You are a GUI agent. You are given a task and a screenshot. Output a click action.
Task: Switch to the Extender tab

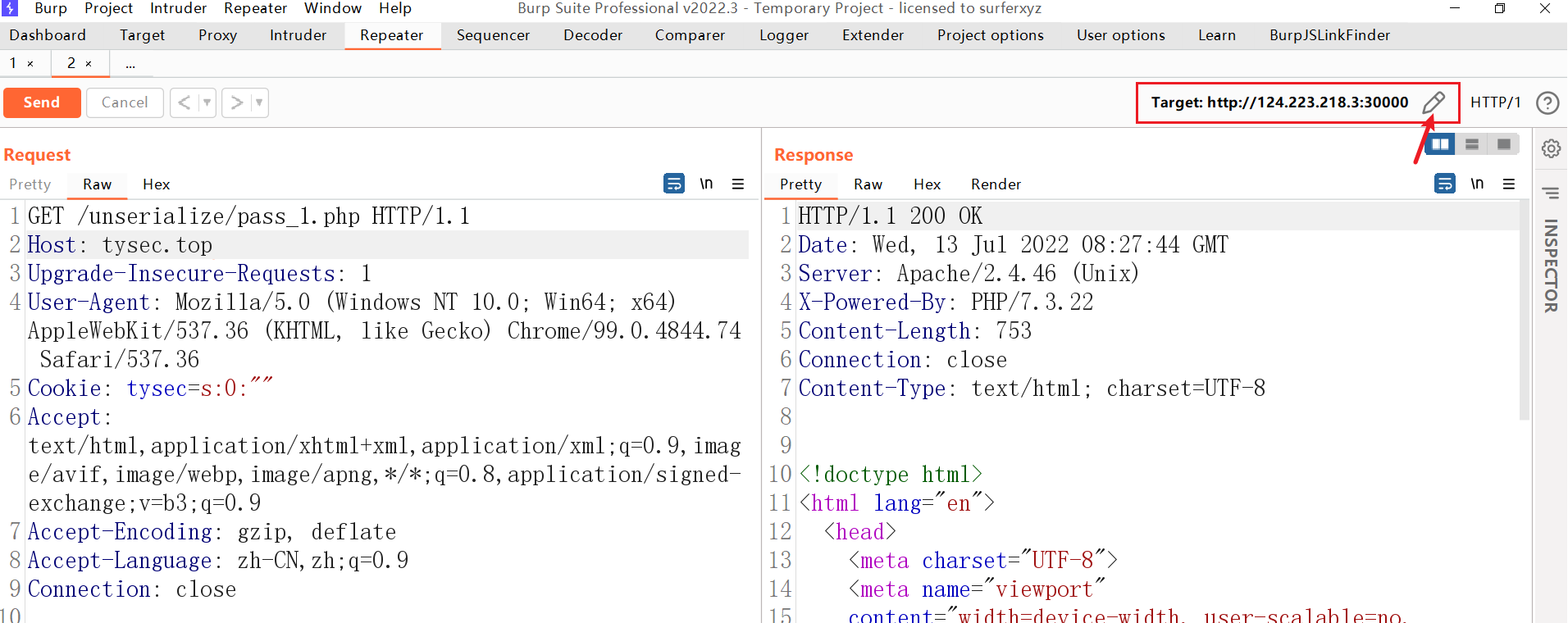click(x=873, y=35)
